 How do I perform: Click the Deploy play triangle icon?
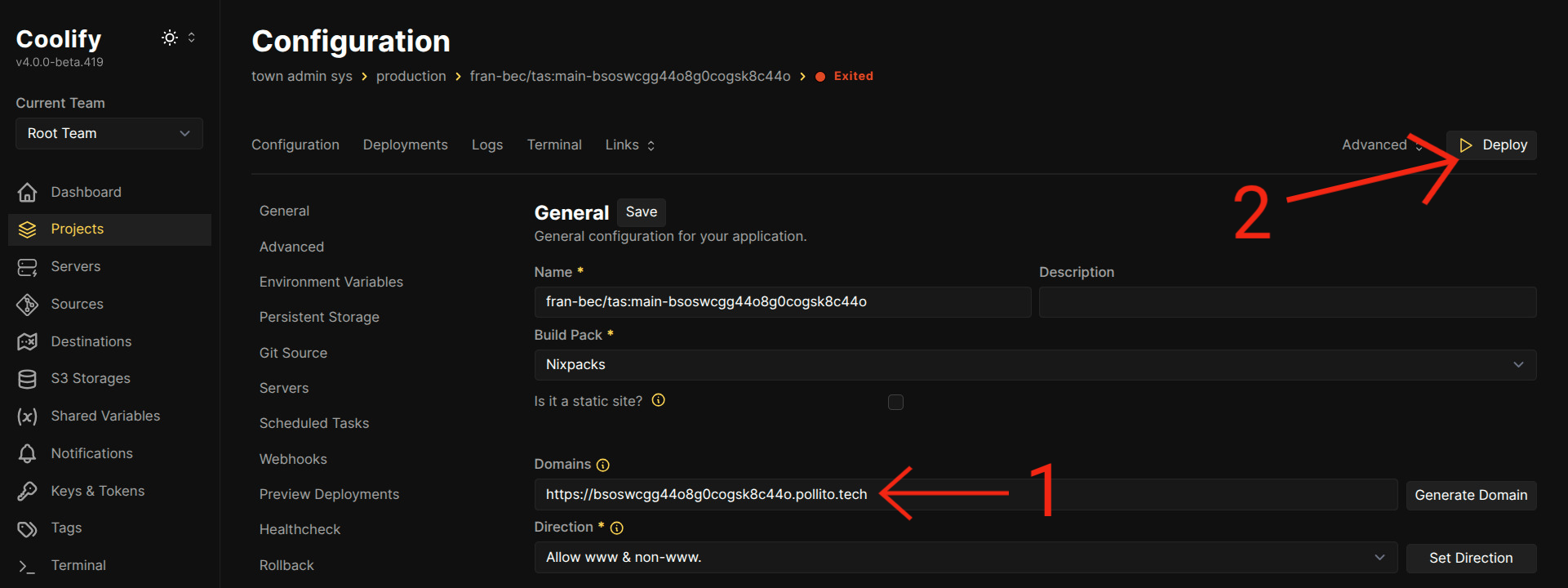click(1466, 145)
